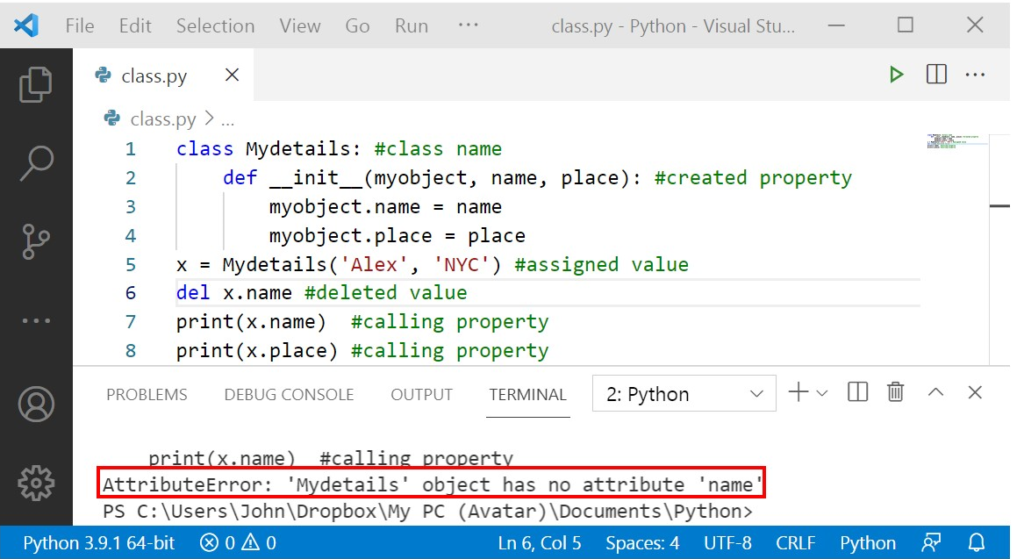Click the 'print(x.name)' editor line 7

coord(362,322)
